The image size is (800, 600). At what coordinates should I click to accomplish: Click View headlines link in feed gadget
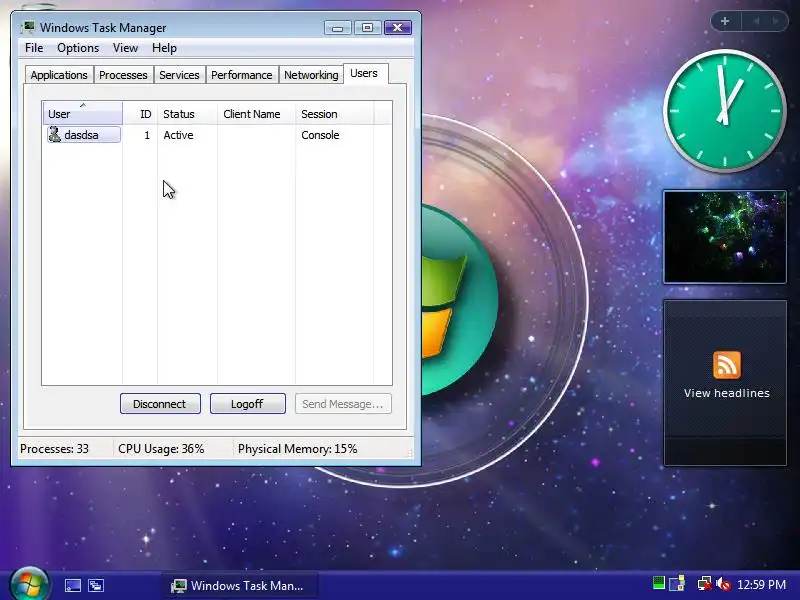pos(727,393)
